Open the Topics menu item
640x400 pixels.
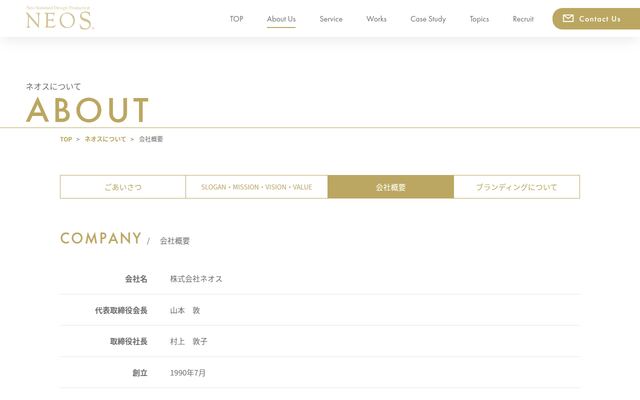coord(479,19)
